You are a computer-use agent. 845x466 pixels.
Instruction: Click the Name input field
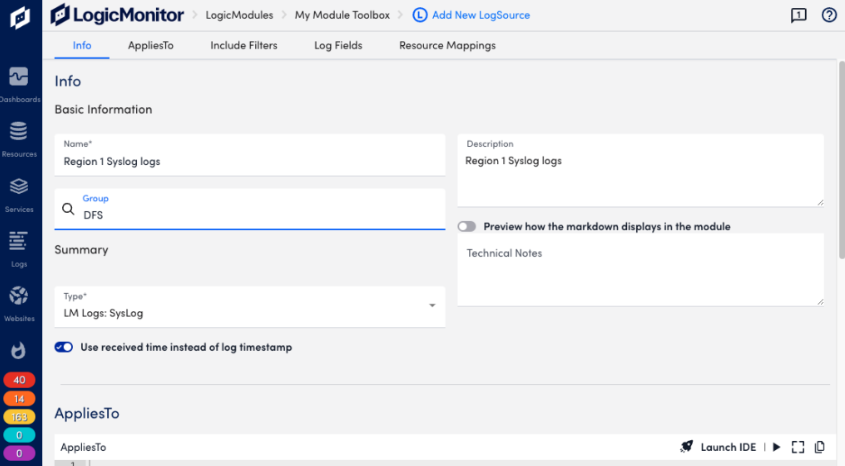pyautogui.click(x=250, y=155)
